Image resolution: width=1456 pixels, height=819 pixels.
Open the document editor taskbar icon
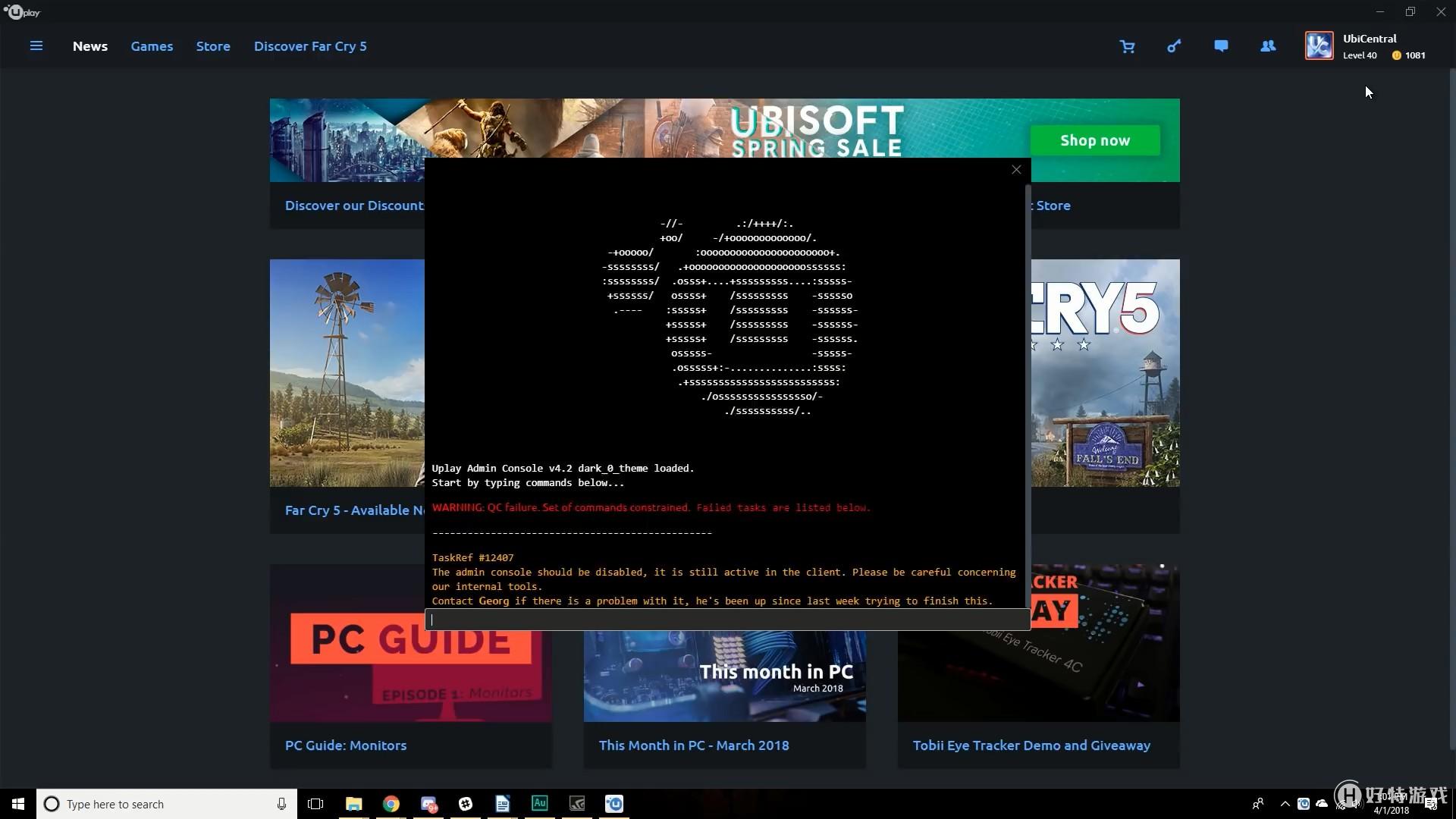click(503, 804)
